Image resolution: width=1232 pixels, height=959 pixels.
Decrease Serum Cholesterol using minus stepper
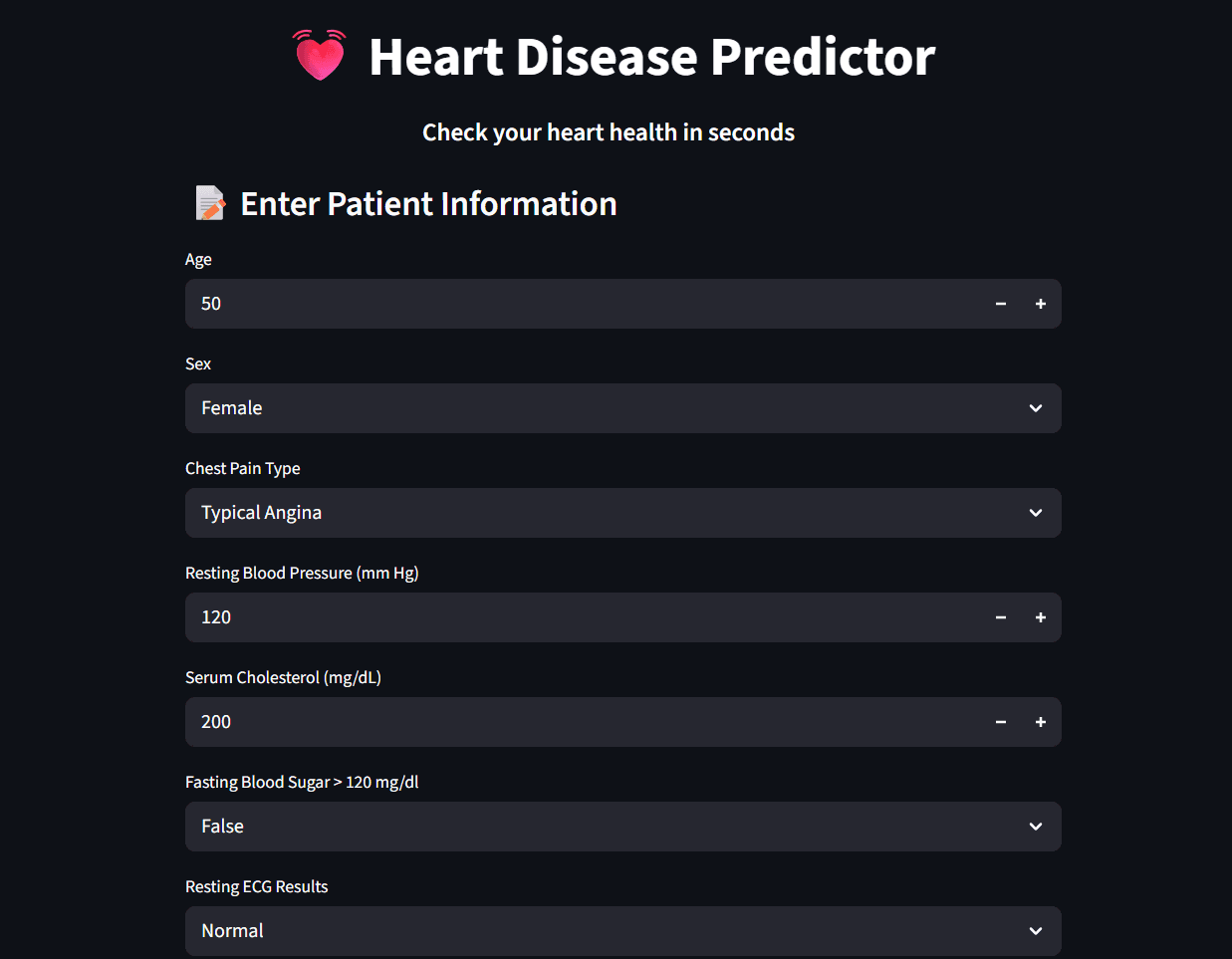[x=1000, y=722]
